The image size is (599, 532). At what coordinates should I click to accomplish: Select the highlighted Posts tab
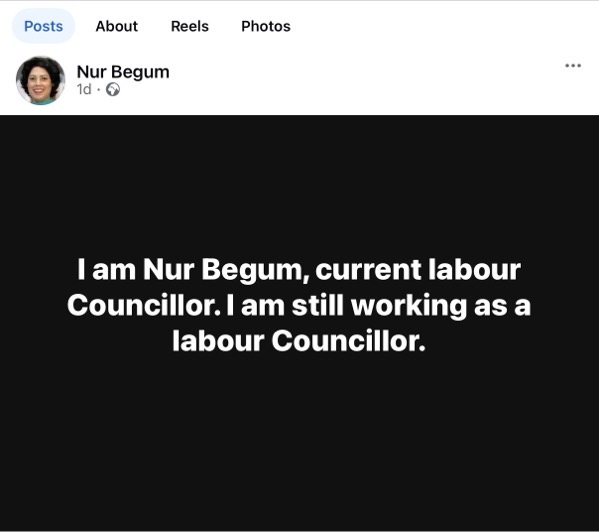pos(43,26)
